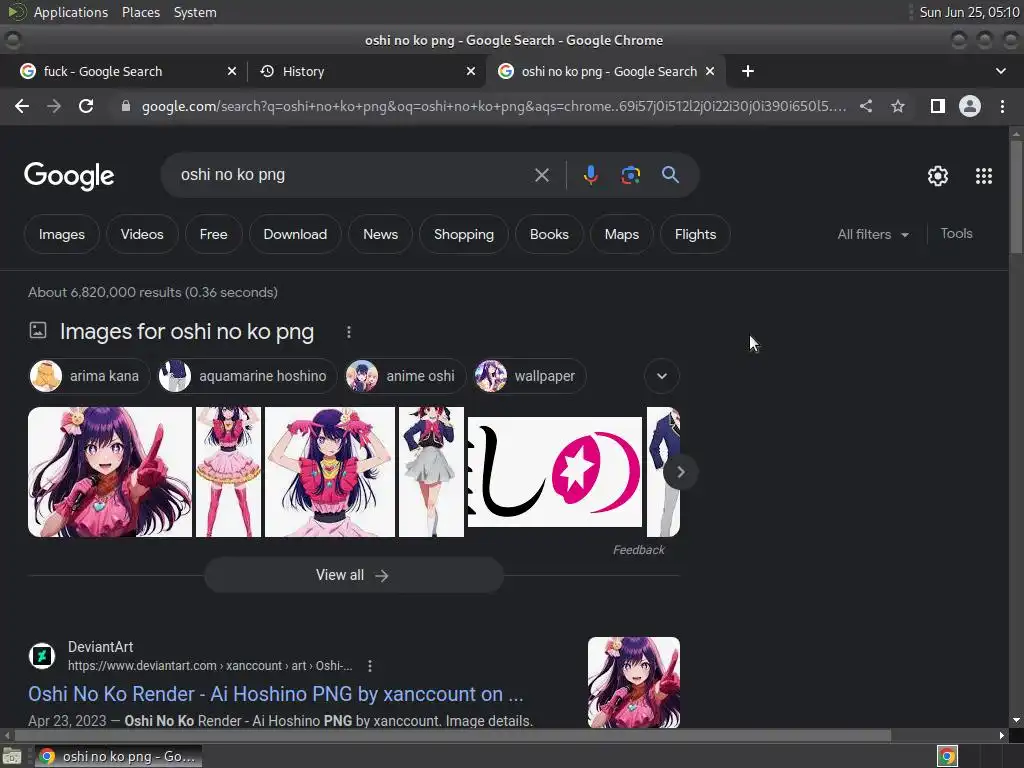Click the vertical page scrollbar
The height and width of the screenshot is (768, 1024).
tap(1016, 196)
